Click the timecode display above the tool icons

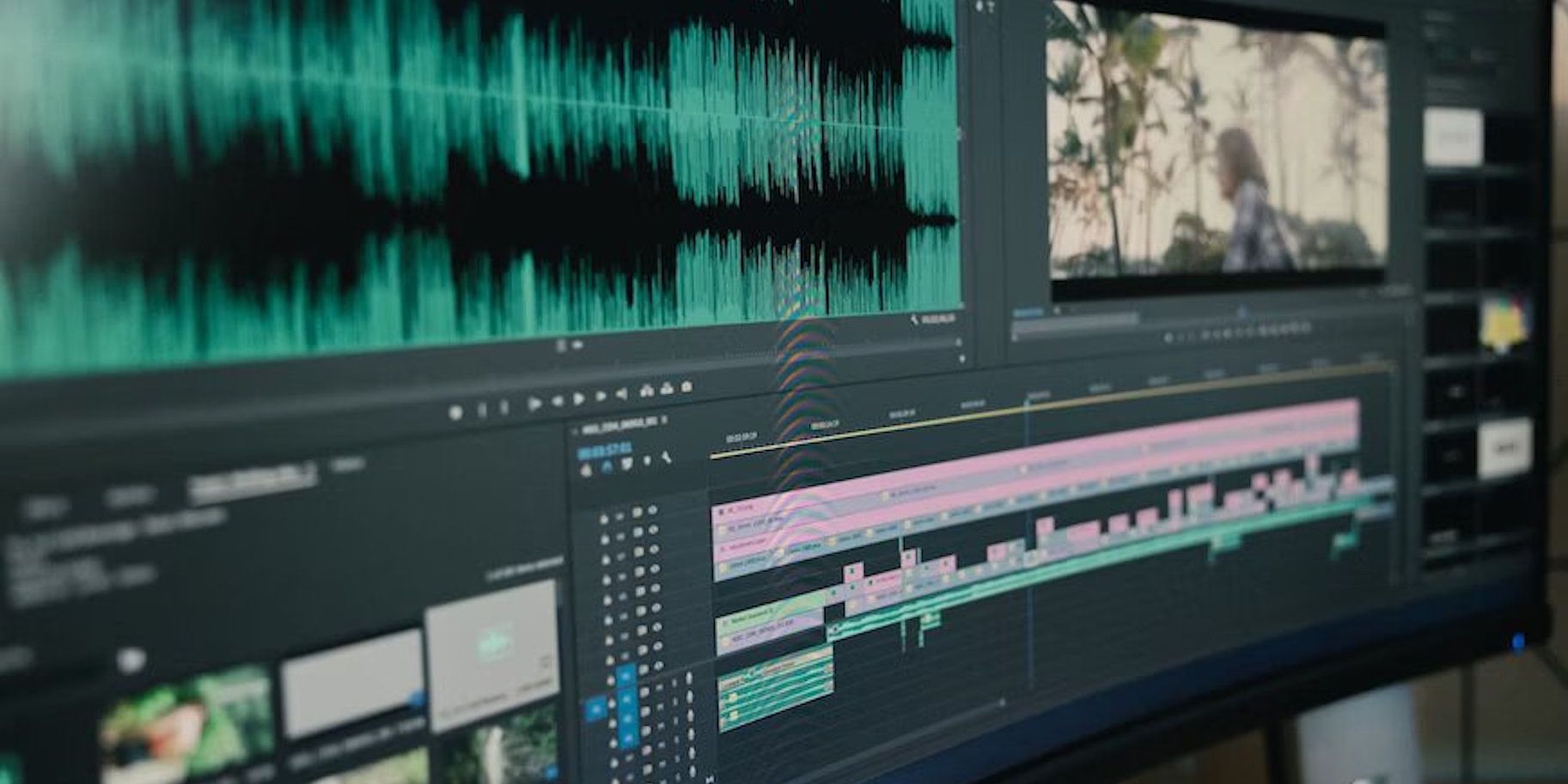click(604, 452)
